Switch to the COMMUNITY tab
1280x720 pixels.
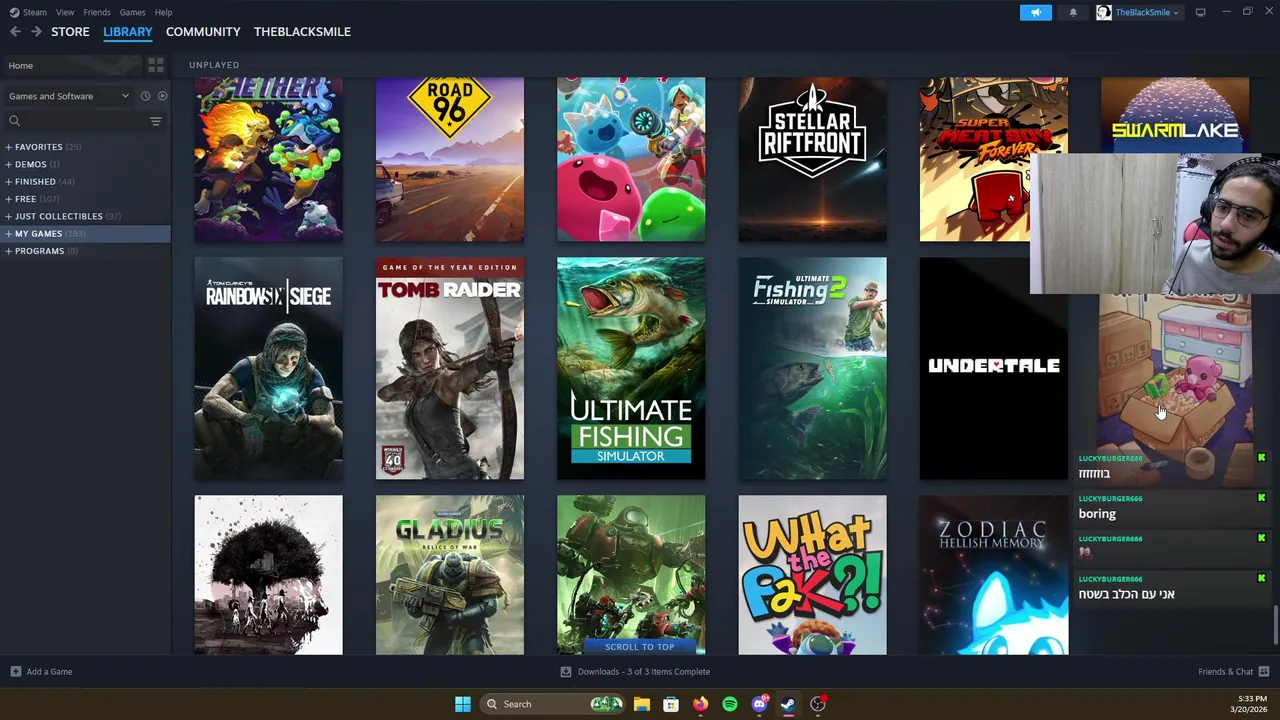click(x=203, y=32)
